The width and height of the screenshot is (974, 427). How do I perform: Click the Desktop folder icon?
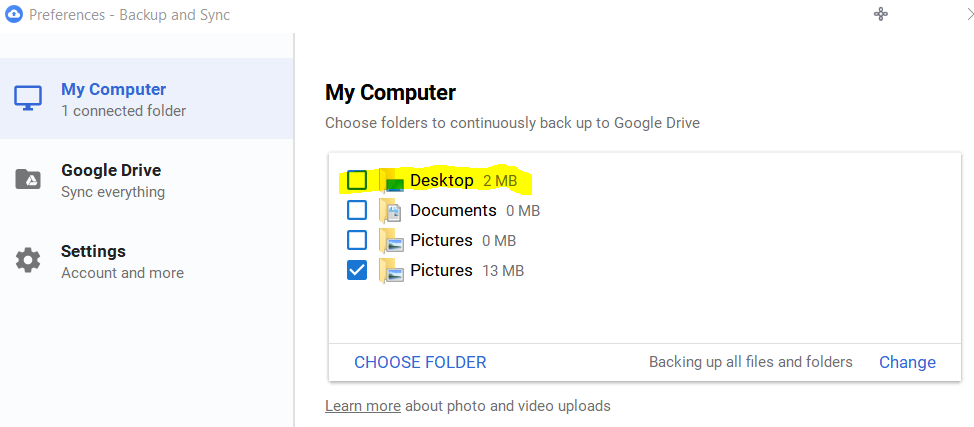pyautogui.click(x=391, y=181)
